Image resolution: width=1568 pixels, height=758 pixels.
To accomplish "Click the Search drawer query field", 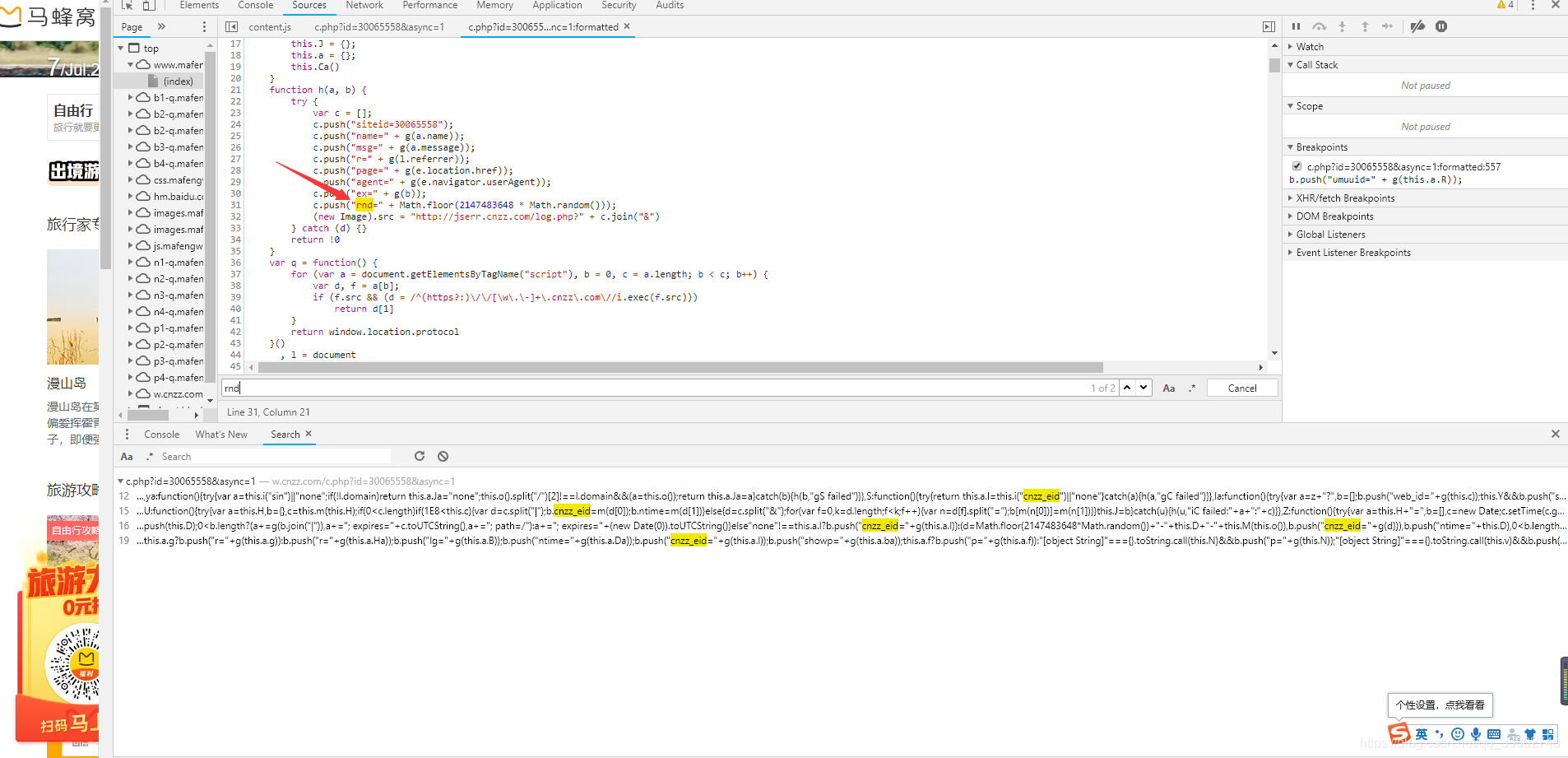I will tap(275, 457).
